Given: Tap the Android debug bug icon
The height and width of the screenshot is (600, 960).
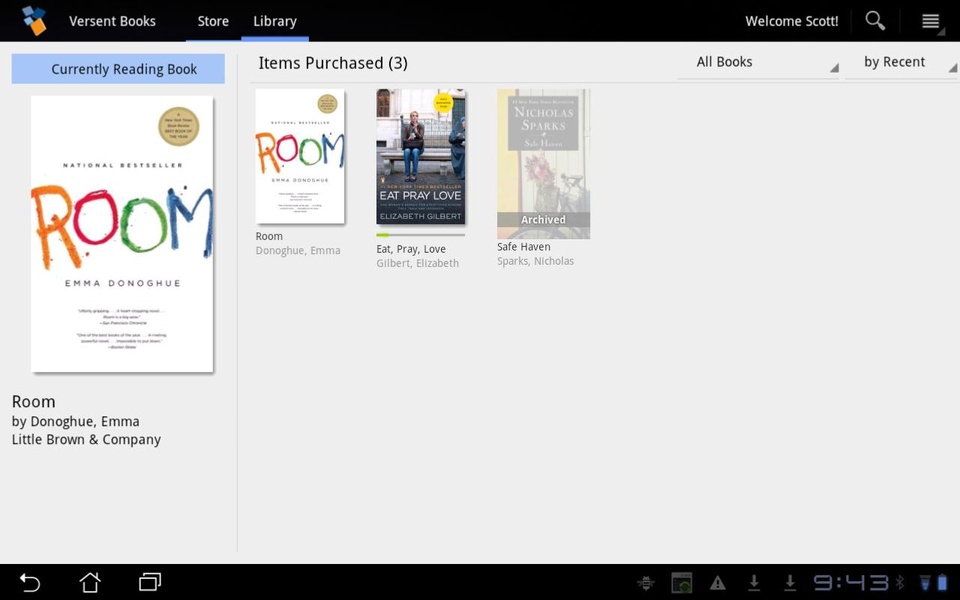Looking at the screenshot, I should point(645,583).
